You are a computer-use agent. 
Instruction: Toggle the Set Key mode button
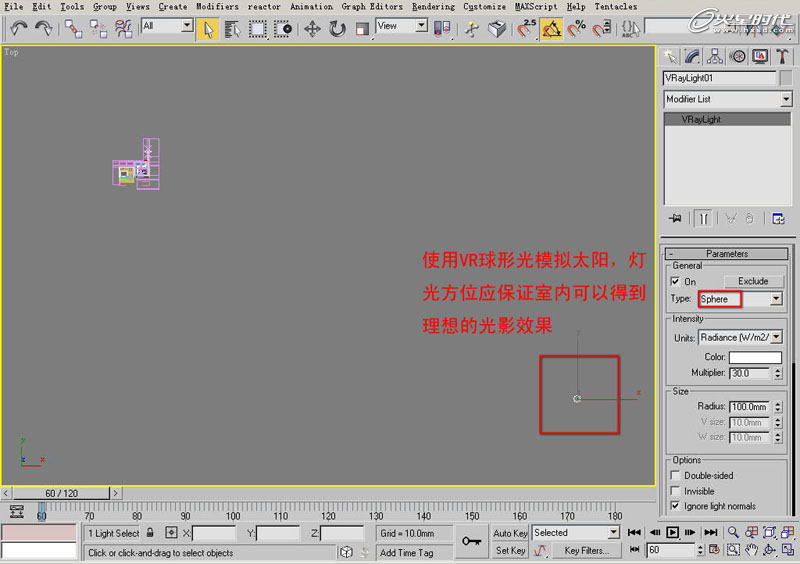510,551
